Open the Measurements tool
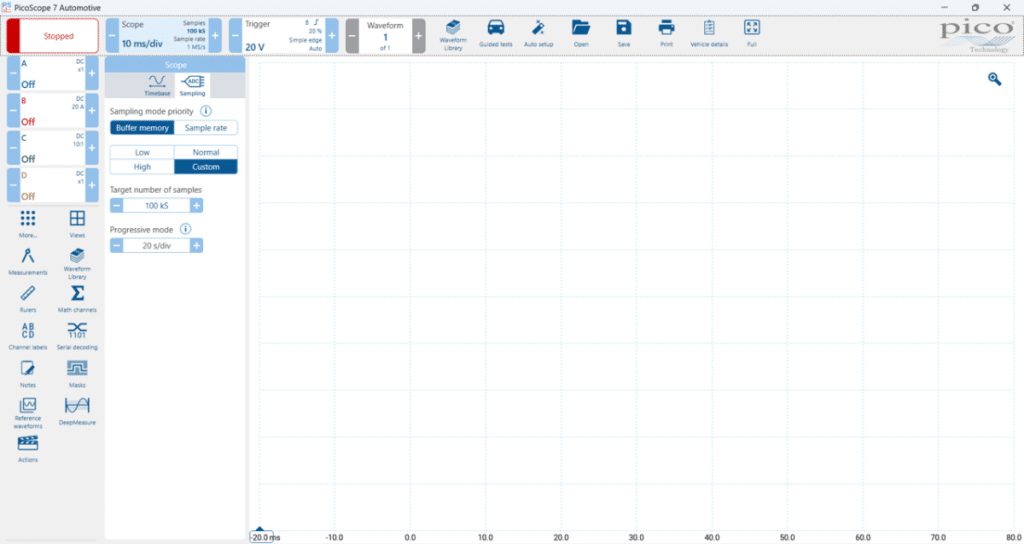 28,261
